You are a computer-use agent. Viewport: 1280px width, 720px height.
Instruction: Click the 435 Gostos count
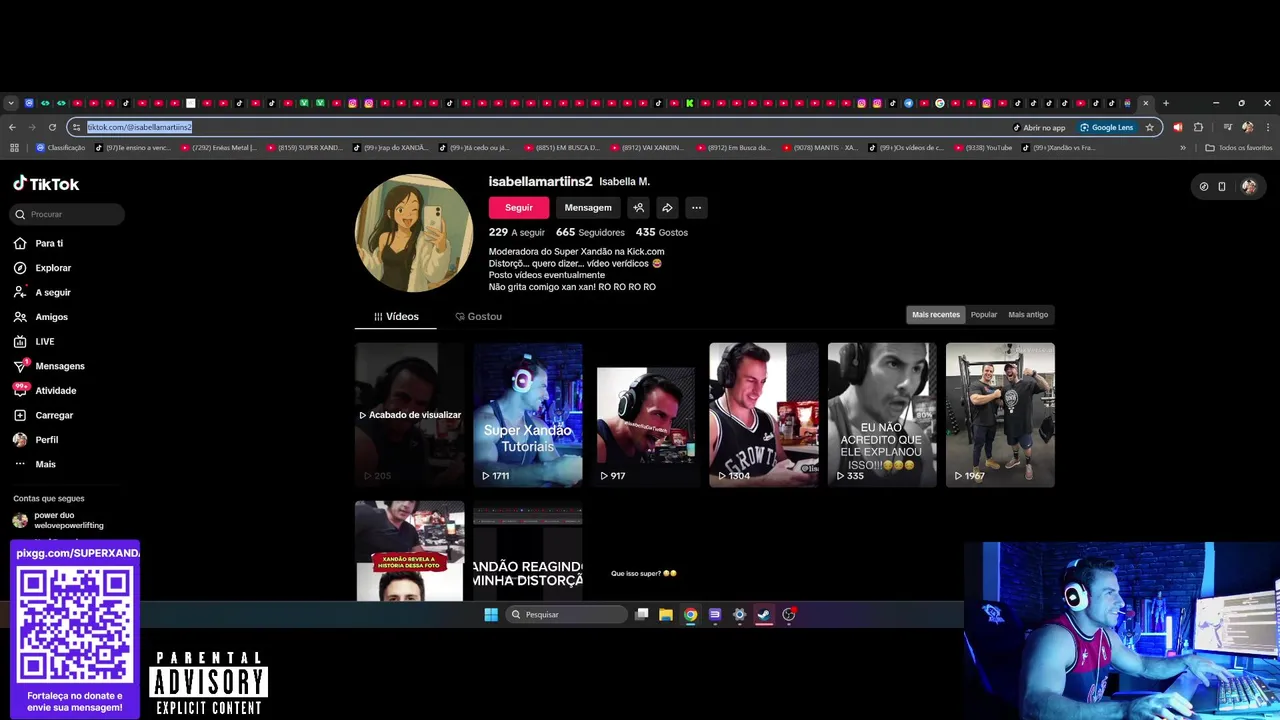click(x=662, y=232)
